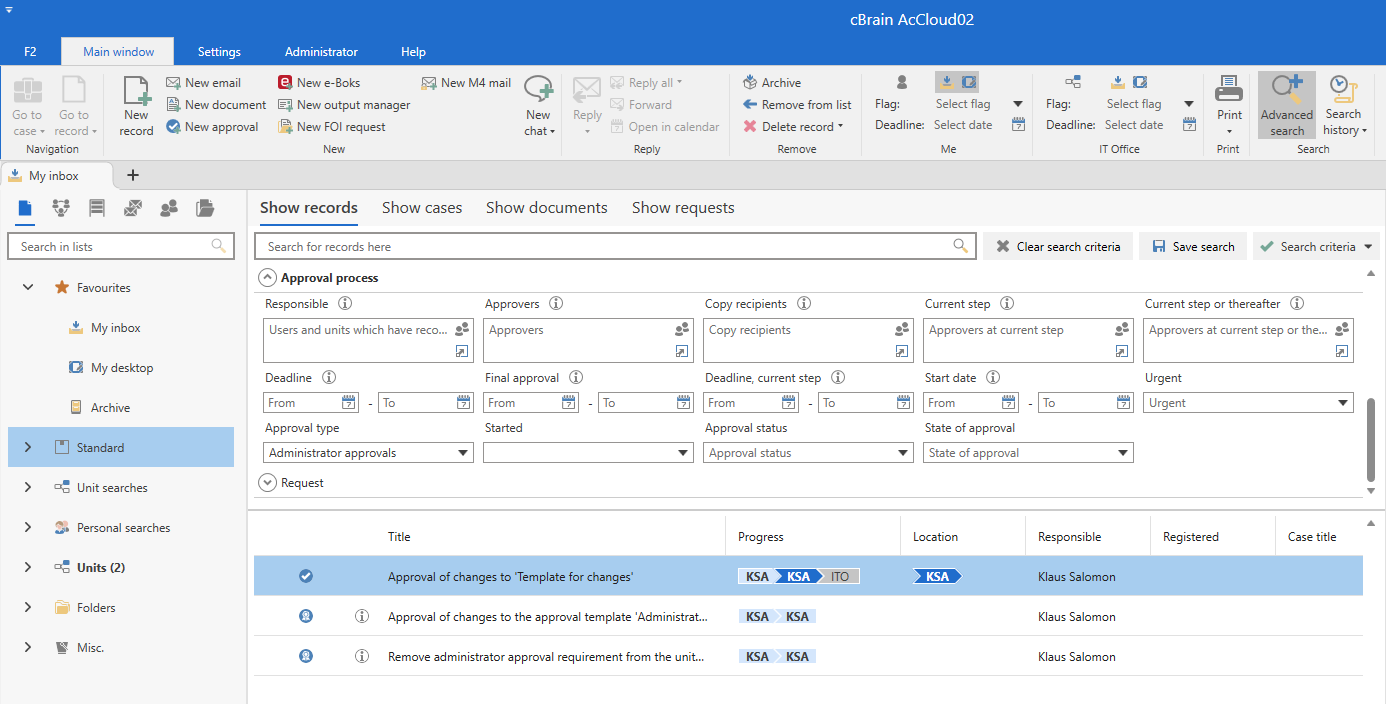Collapse the Approval process section
The width and height of the screenshot is (1386, 704).
point(267,278)
